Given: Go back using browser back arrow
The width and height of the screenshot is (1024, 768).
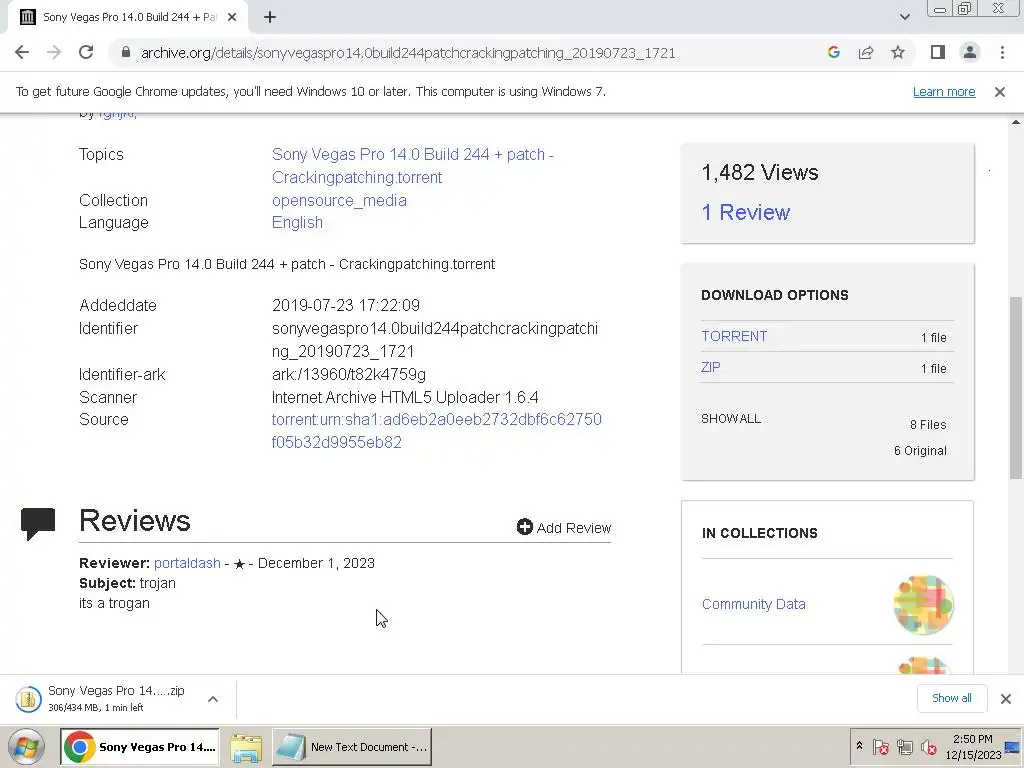Looking at the screenshot, I should [x=22, y=52].
